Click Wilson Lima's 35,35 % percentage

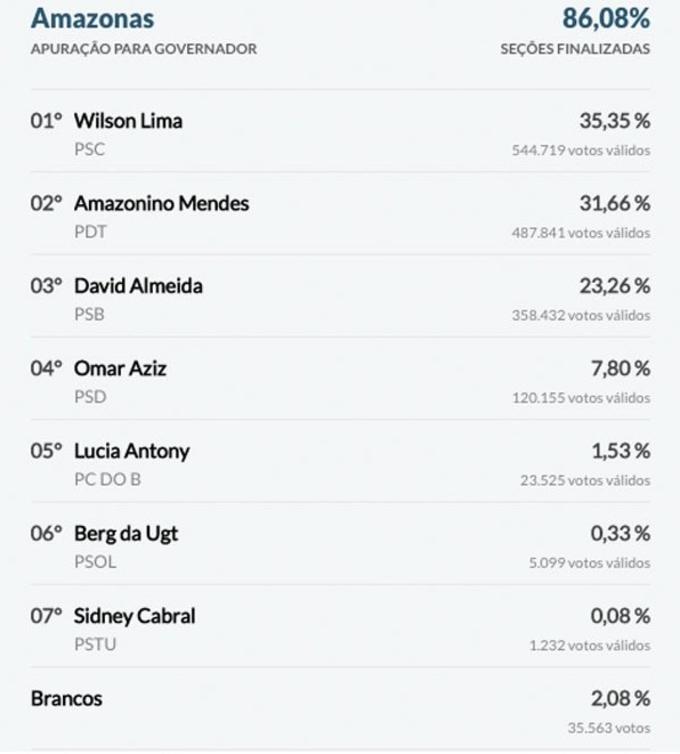click(x=614, y=121)
